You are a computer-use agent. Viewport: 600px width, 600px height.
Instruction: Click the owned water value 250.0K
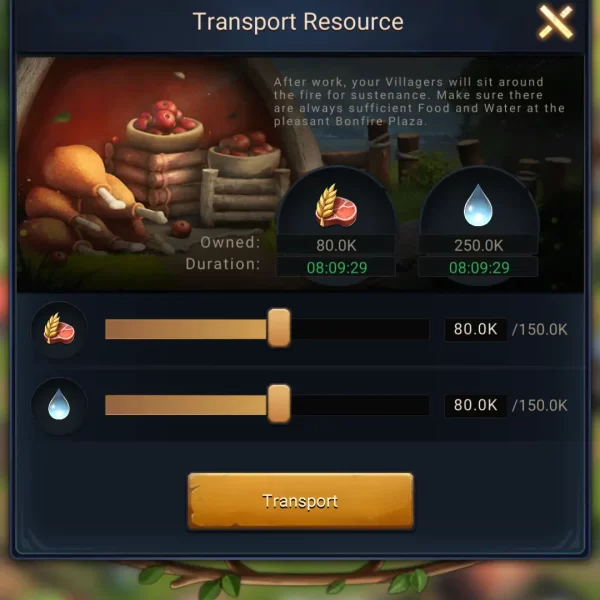(x=478, y=246)
